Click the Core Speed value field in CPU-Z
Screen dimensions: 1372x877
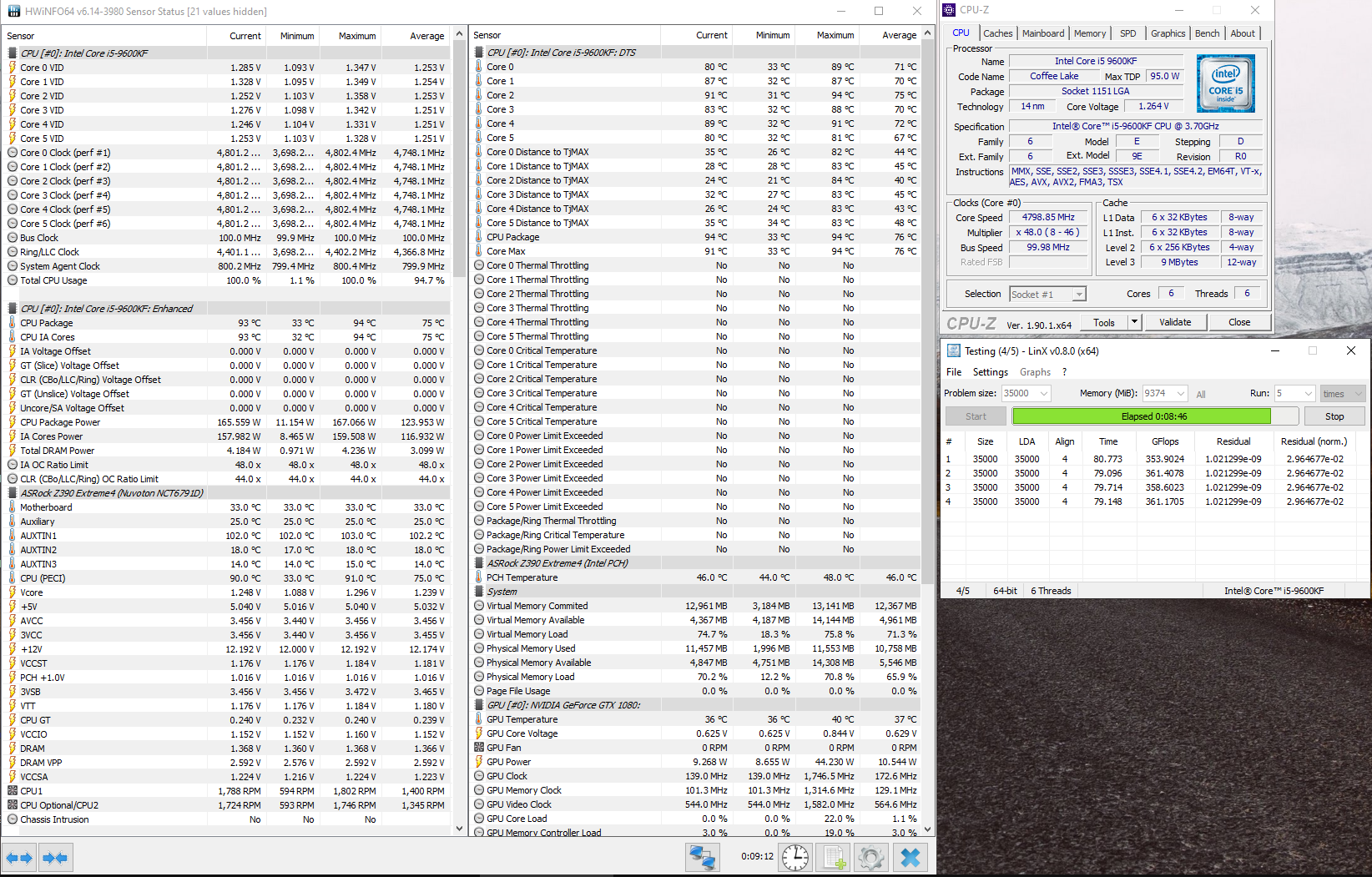[x=1048, y=218]
